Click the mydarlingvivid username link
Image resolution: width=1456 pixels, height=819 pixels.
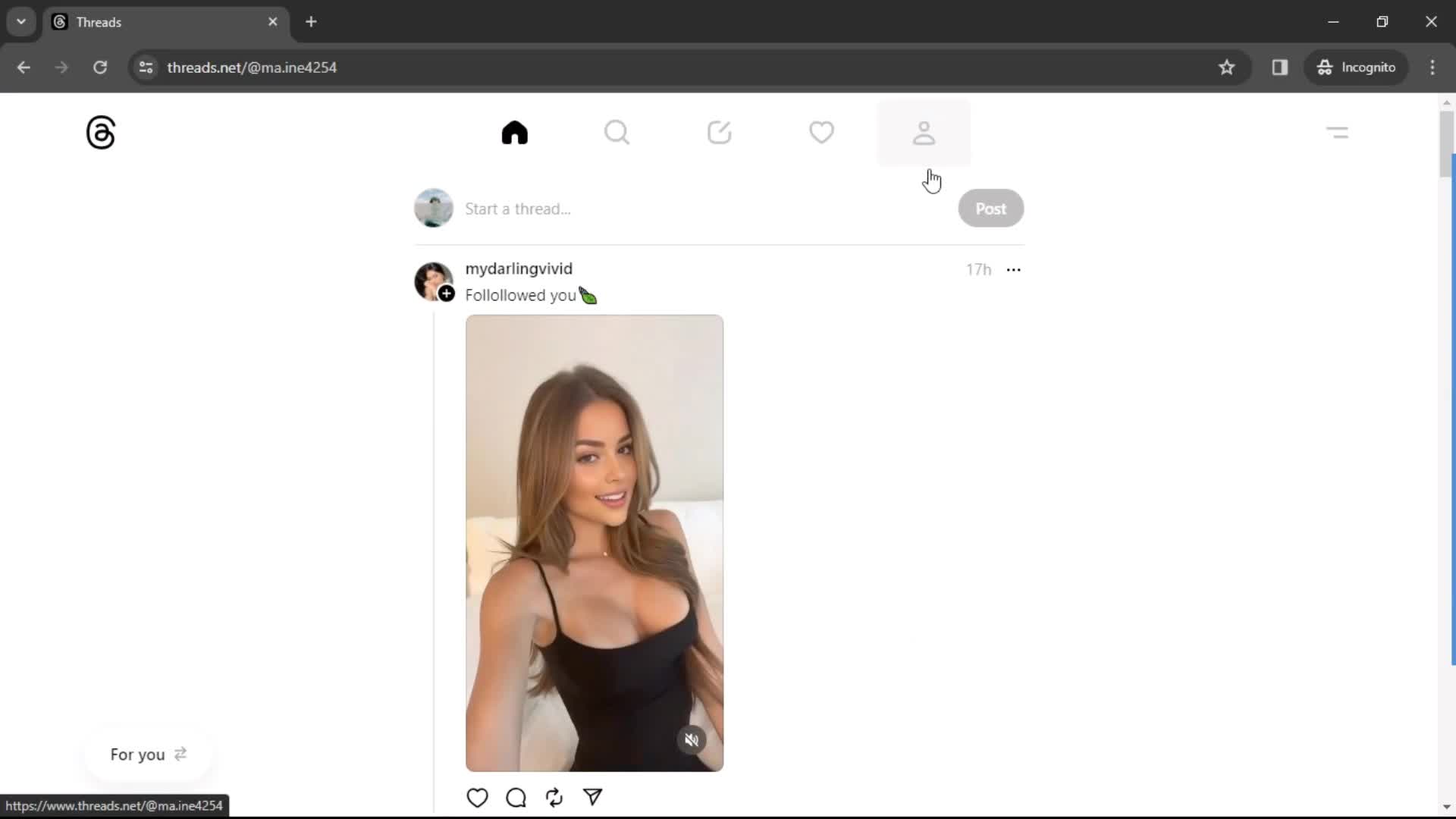click(519, 268)
